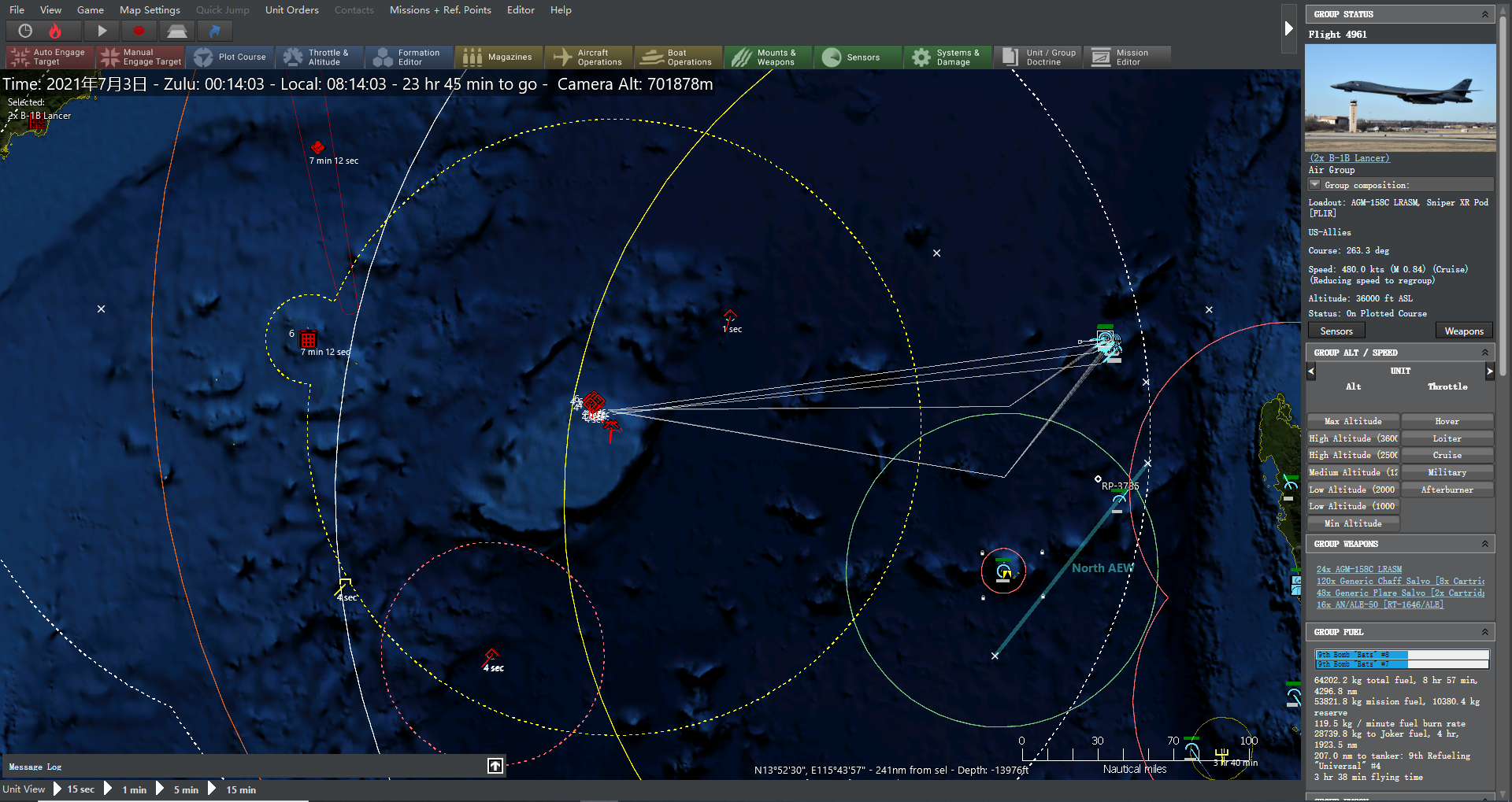The height and width of the screenshot is (802, 1512).
Task: Set throttle to Military
Action: pos(1447,472)
